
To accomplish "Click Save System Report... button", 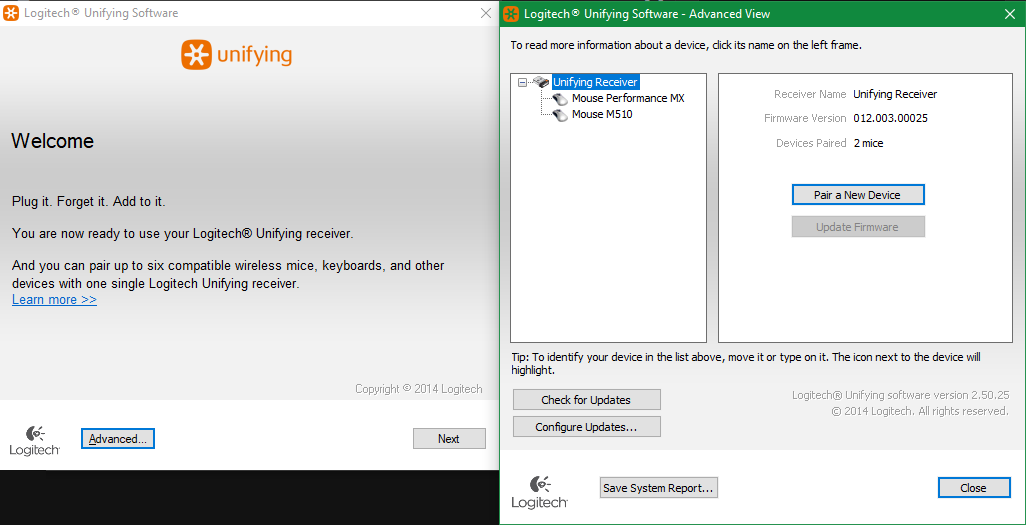I will coord(659,488).
